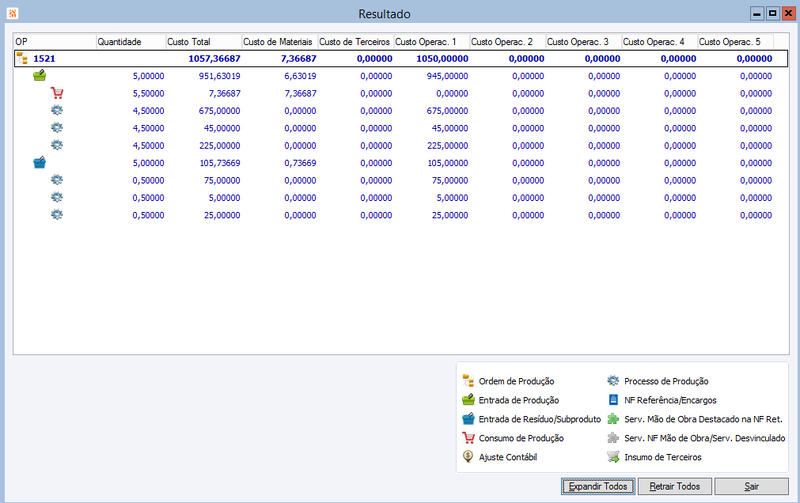Click the process gear icon in the 675,00000 row
The height and width of the screenshot is (503, 800).
[x=57, y=110]
